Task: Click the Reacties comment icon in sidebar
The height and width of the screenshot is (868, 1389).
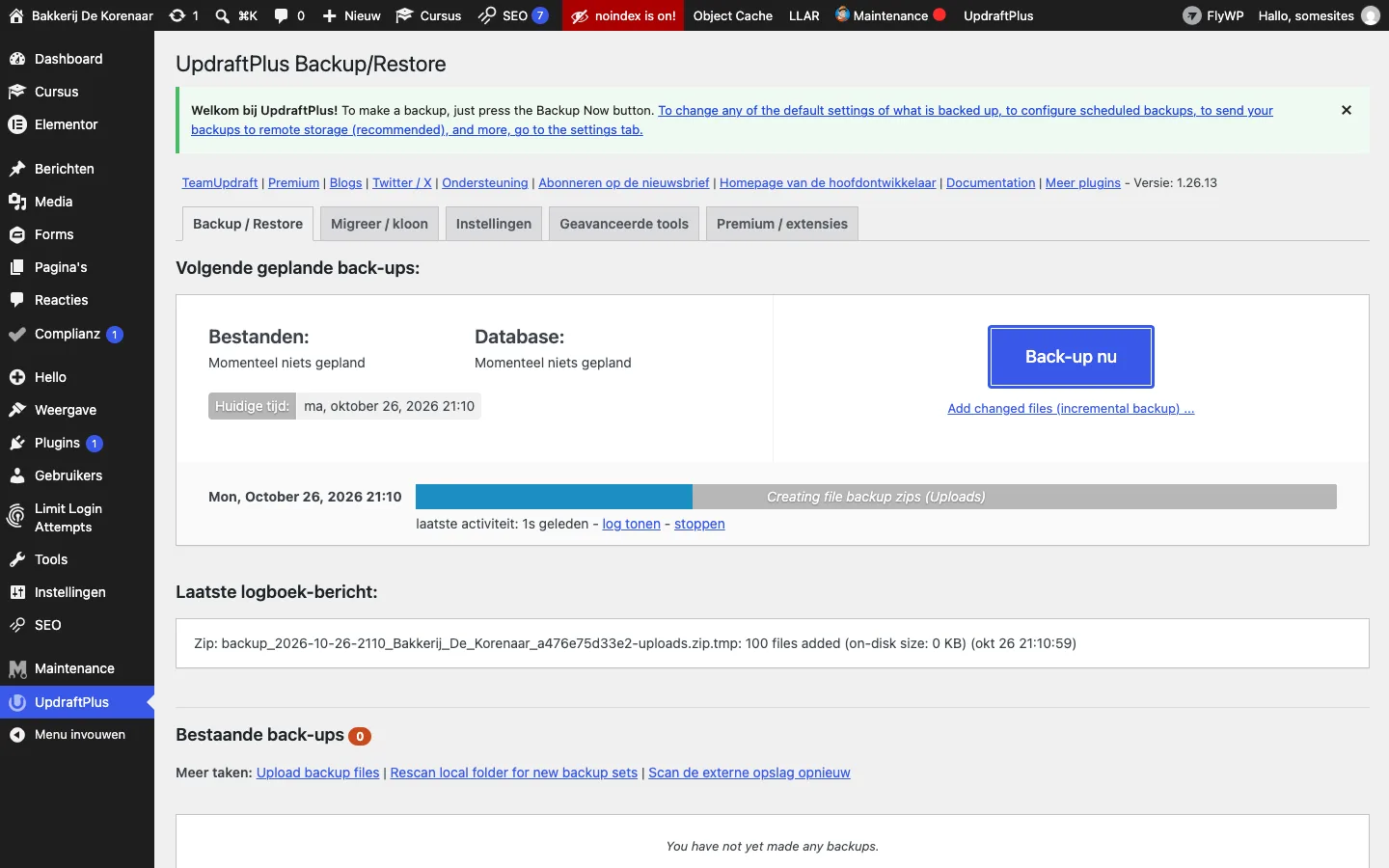Action: coord(16,300)
